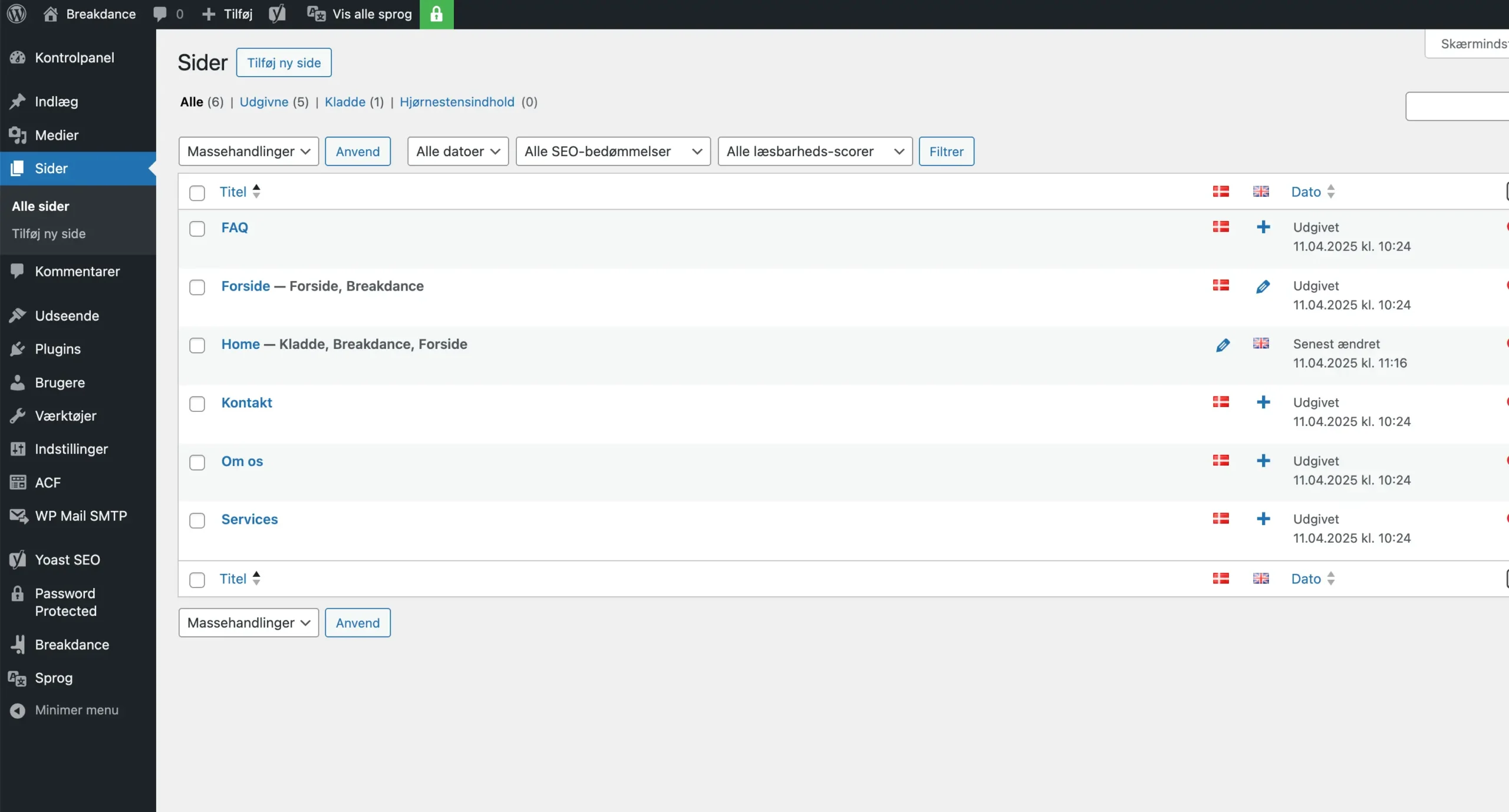
Task: Open Plugins in the sidebar menu
Action: coord(58,349)
